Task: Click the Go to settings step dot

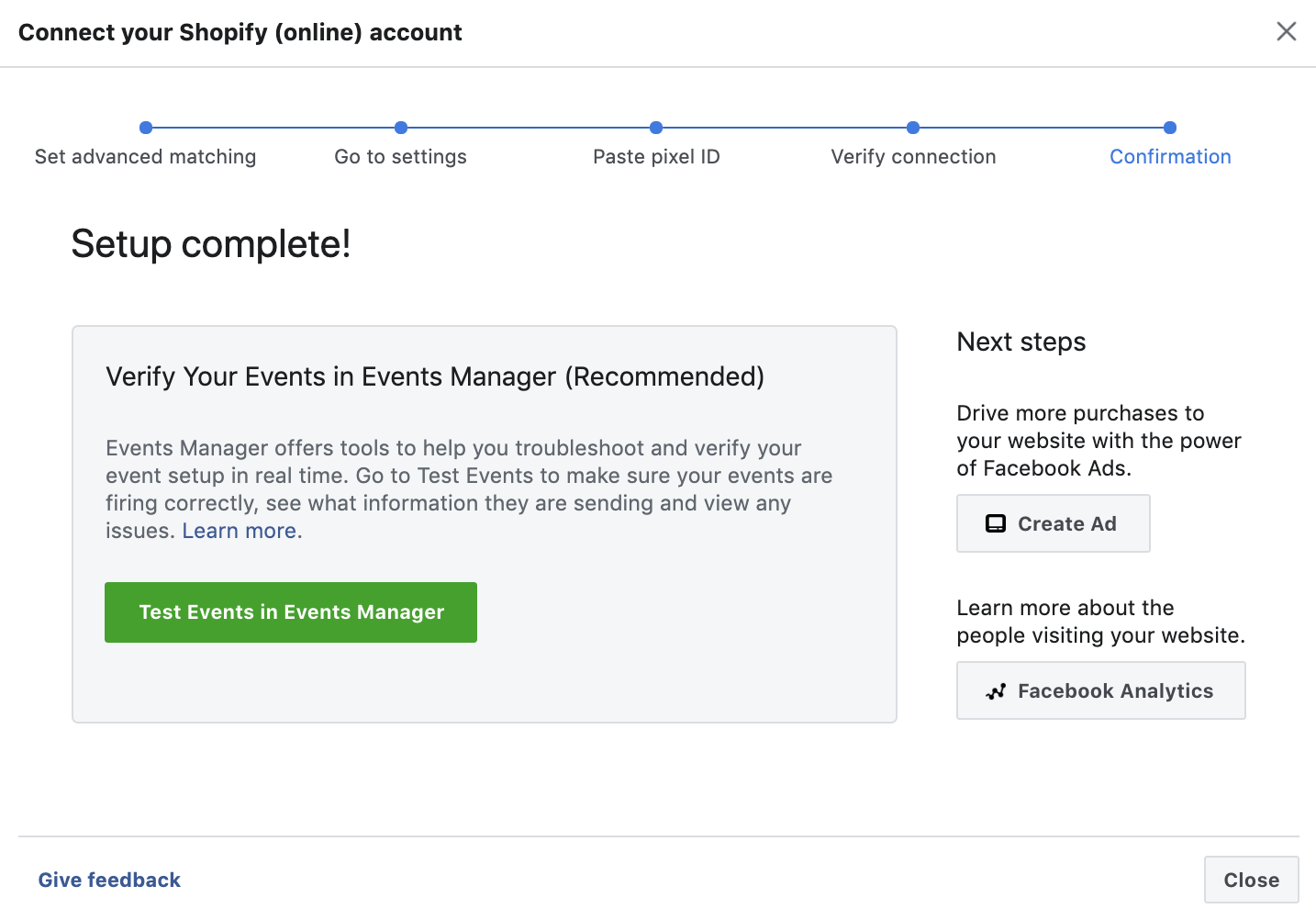Action: [400, 128]
